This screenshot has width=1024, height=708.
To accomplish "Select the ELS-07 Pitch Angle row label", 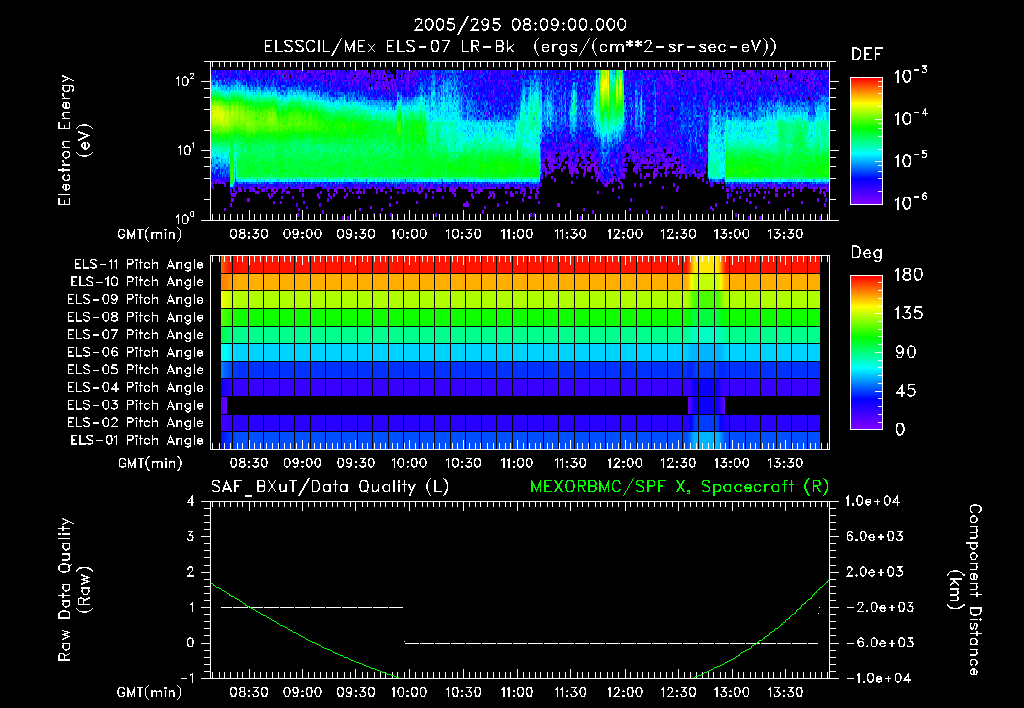I will click(x=136, y=334).
